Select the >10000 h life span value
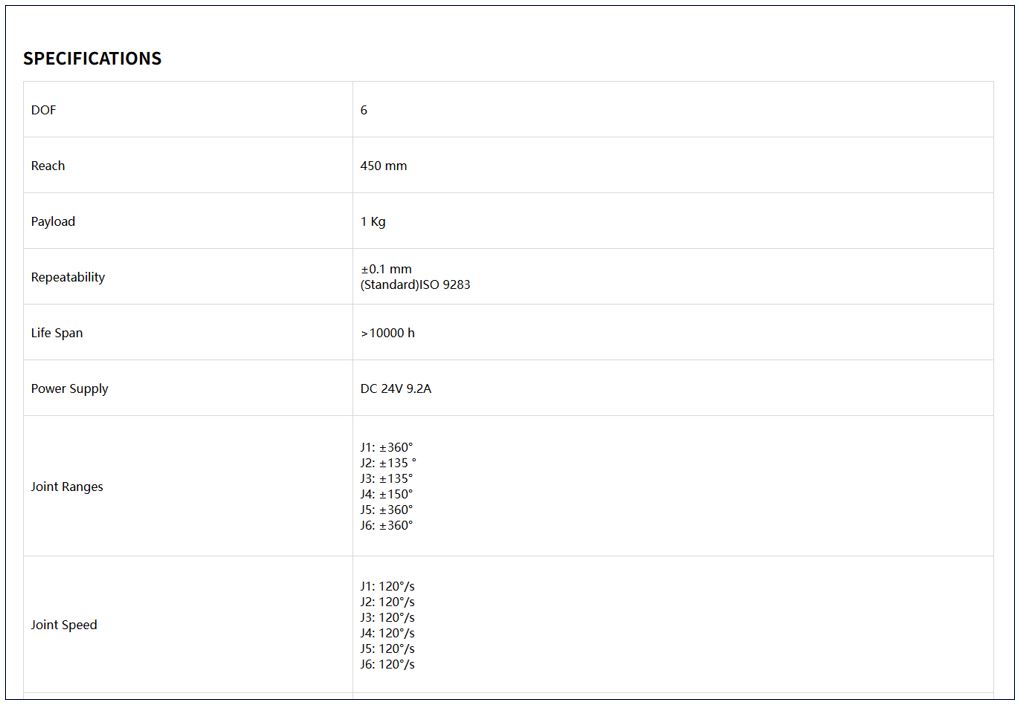 coord(388,333)
